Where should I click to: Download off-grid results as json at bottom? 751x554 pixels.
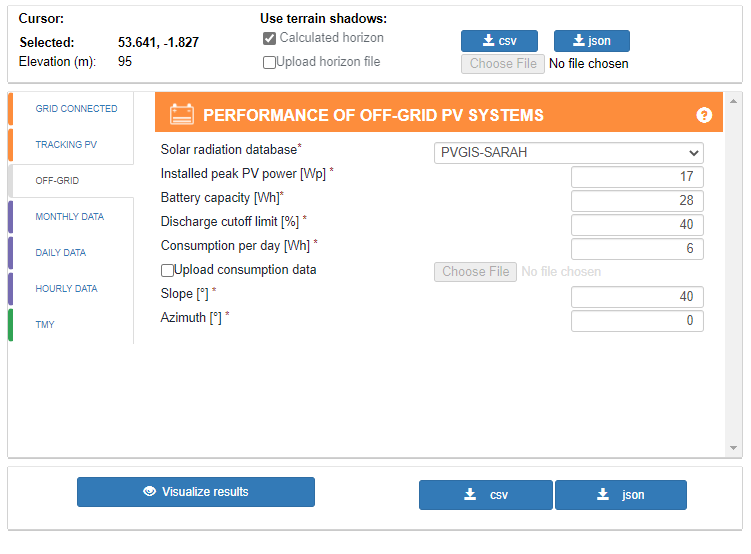[620, 495]
